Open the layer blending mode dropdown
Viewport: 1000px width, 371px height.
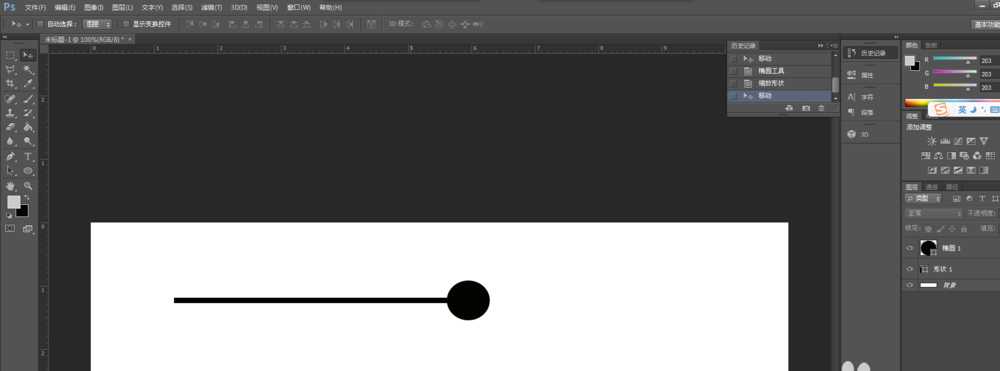coord(934,213)
